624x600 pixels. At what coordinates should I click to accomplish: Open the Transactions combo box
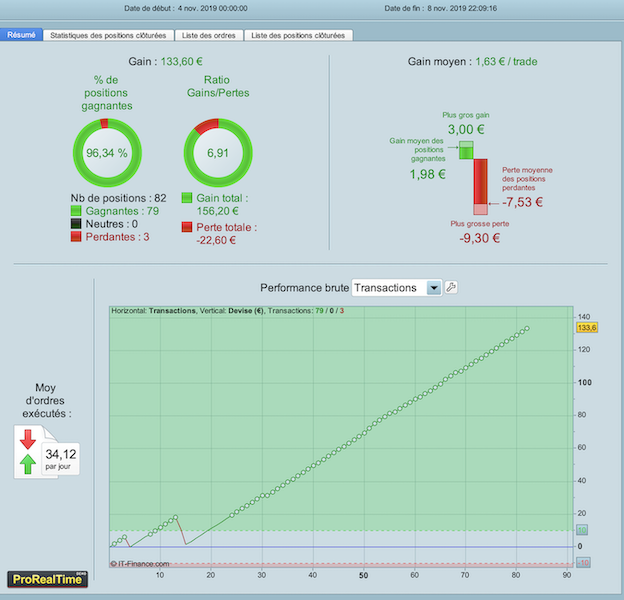(397, 288)
